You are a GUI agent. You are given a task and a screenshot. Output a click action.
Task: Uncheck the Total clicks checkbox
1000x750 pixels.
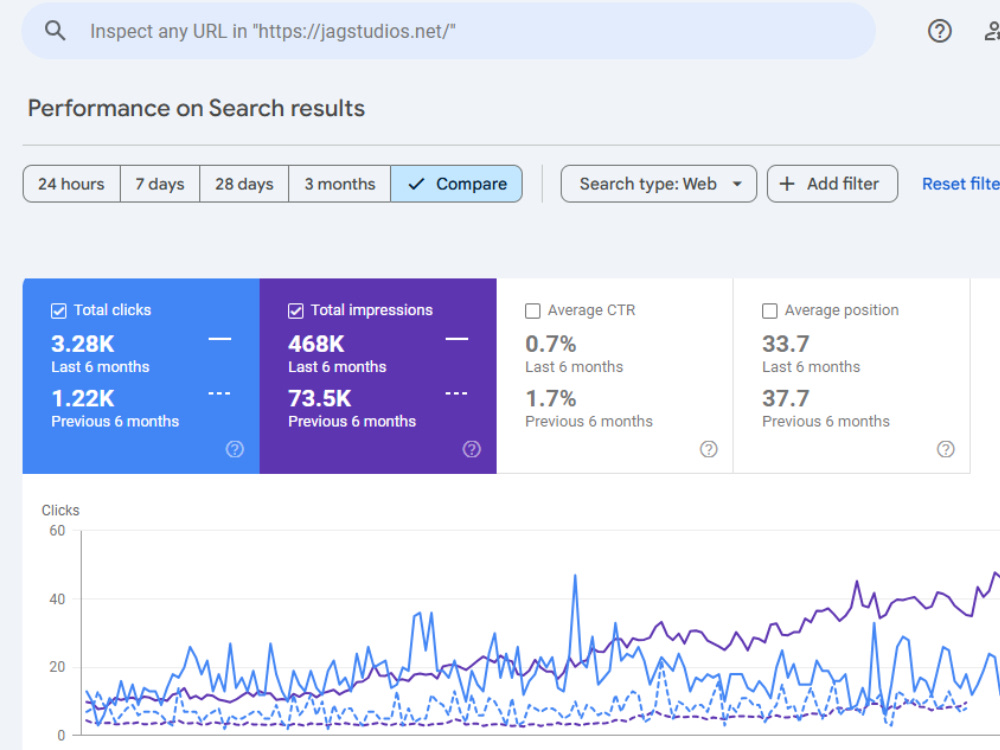coord(59,311)
